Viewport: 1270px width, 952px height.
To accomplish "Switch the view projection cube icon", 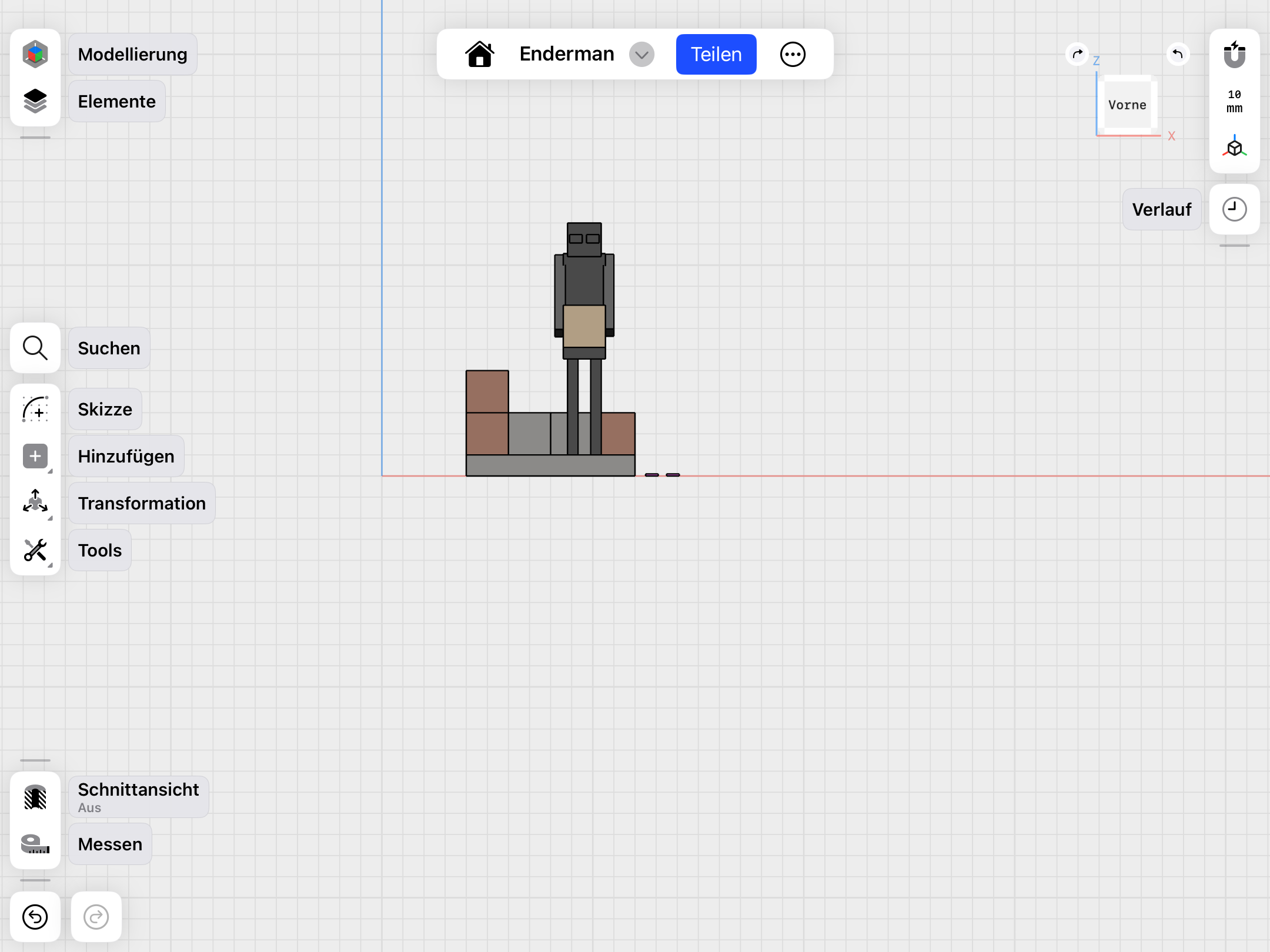I will click(x=1235, y=147).
